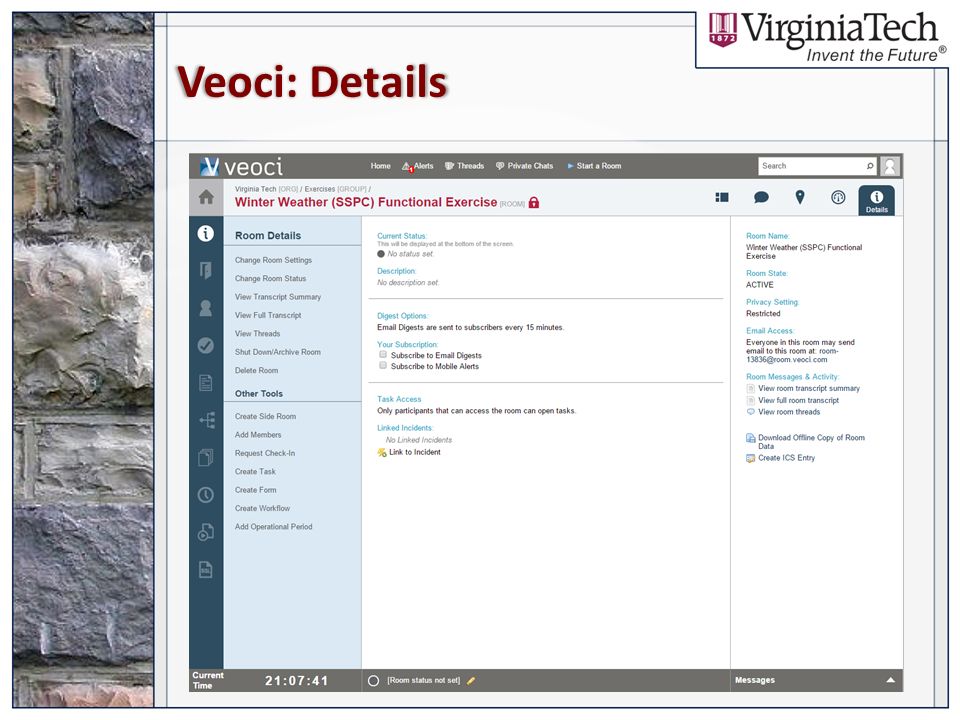Click the Veoci logo
Image resolution: width=960 pixels, height=720 pixels.
[x=241, y=167]
